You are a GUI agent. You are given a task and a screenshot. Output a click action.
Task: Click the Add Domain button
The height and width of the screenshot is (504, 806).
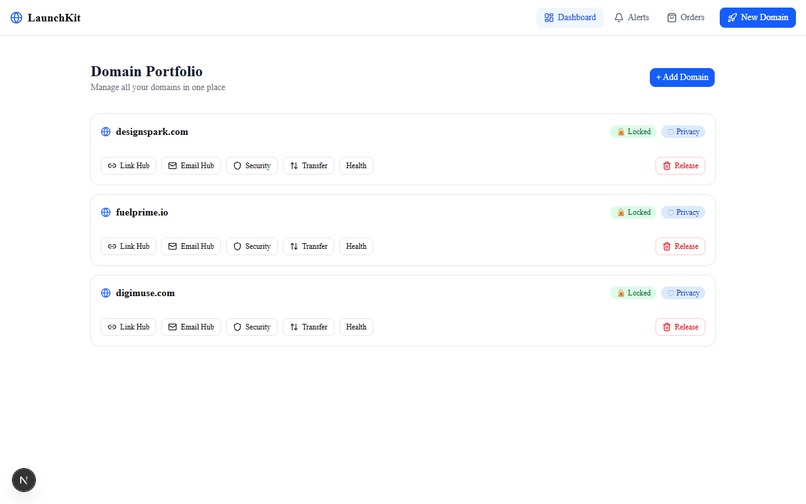point(682,77)
